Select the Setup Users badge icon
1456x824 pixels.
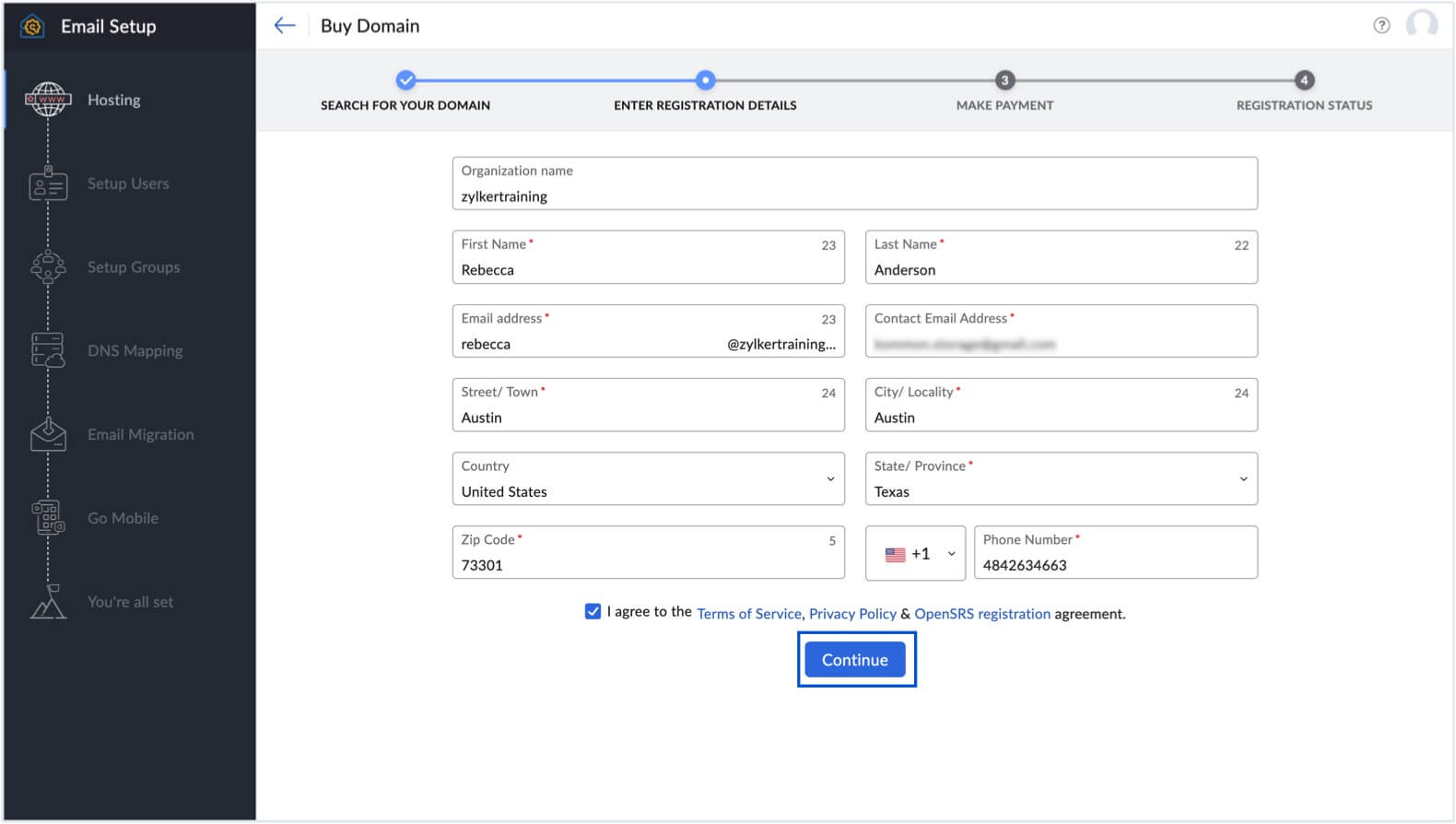(48, 184)
